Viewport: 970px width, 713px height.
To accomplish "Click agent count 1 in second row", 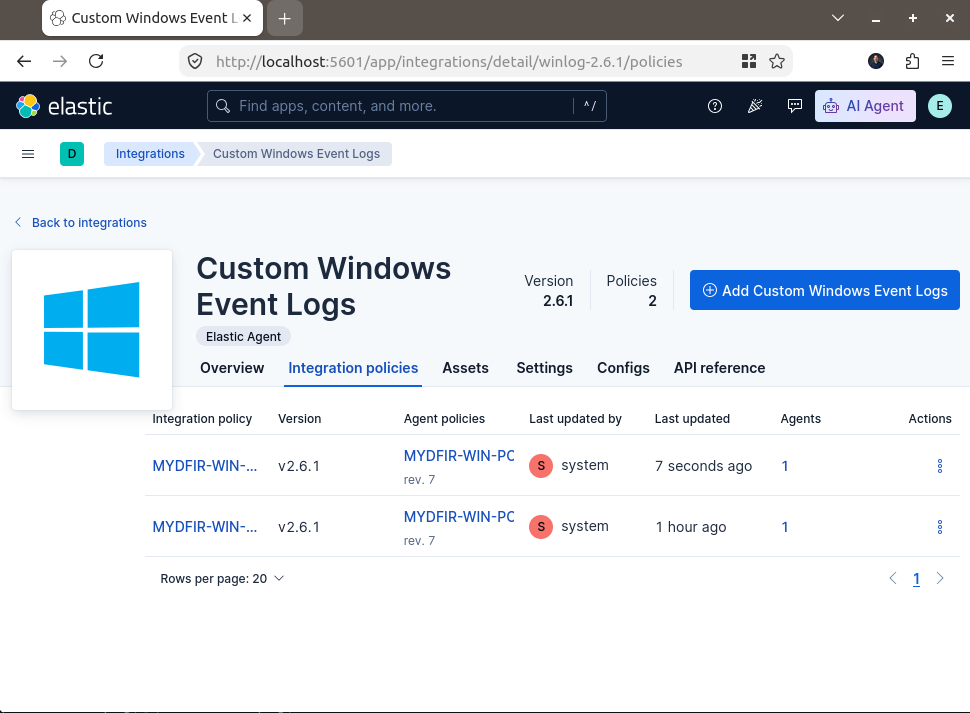I will point(785,527).
